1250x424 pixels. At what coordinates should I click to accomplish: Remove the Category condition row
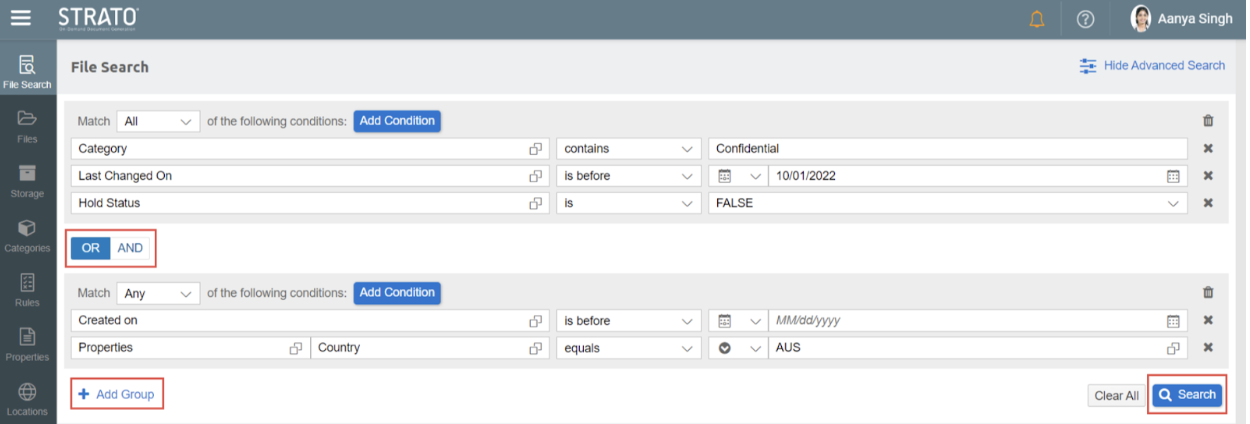(x=1208, y=149)
